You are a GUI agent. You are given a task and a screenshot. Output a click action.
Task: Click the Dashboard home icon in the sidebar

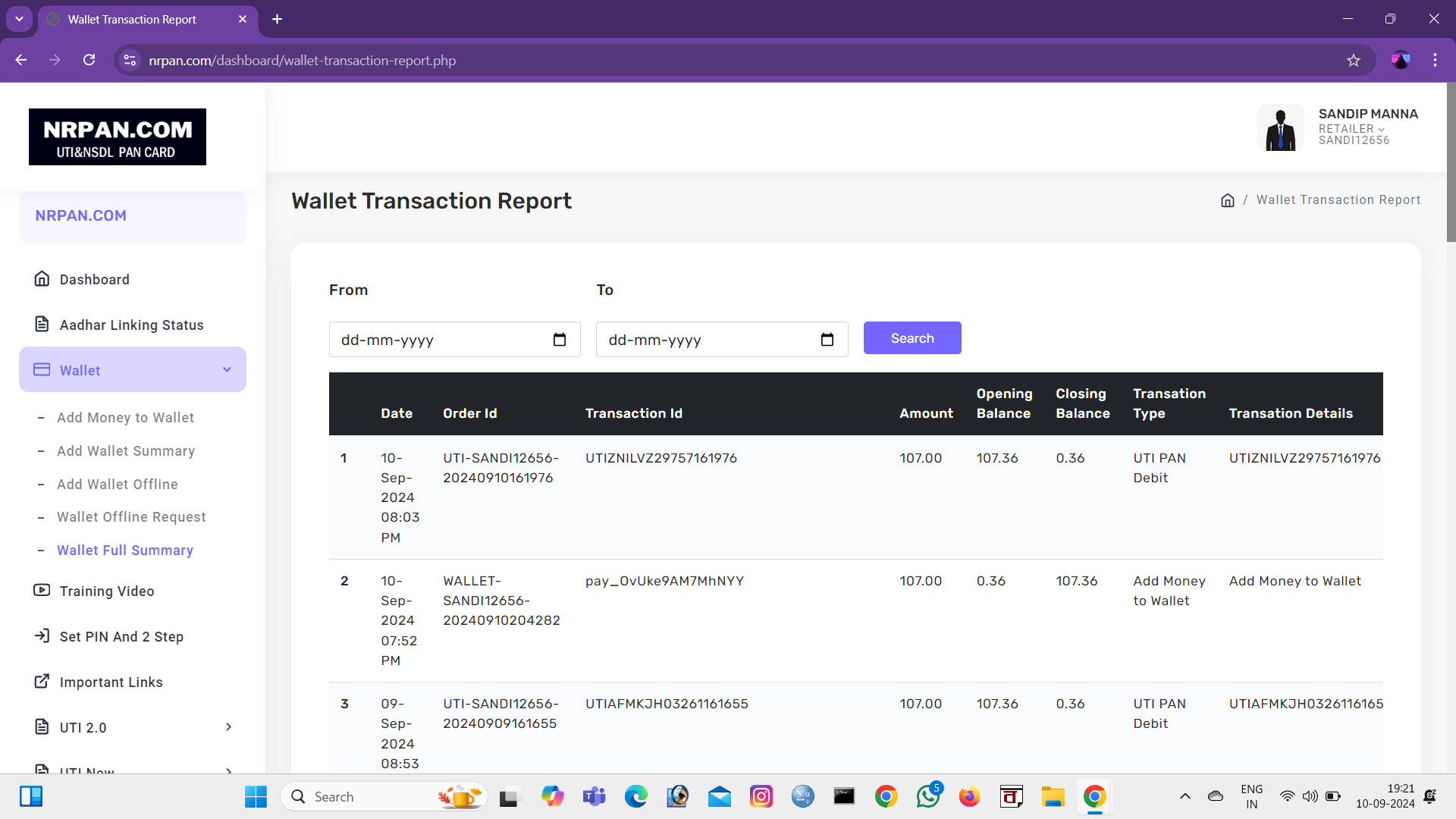coord(42,279)
